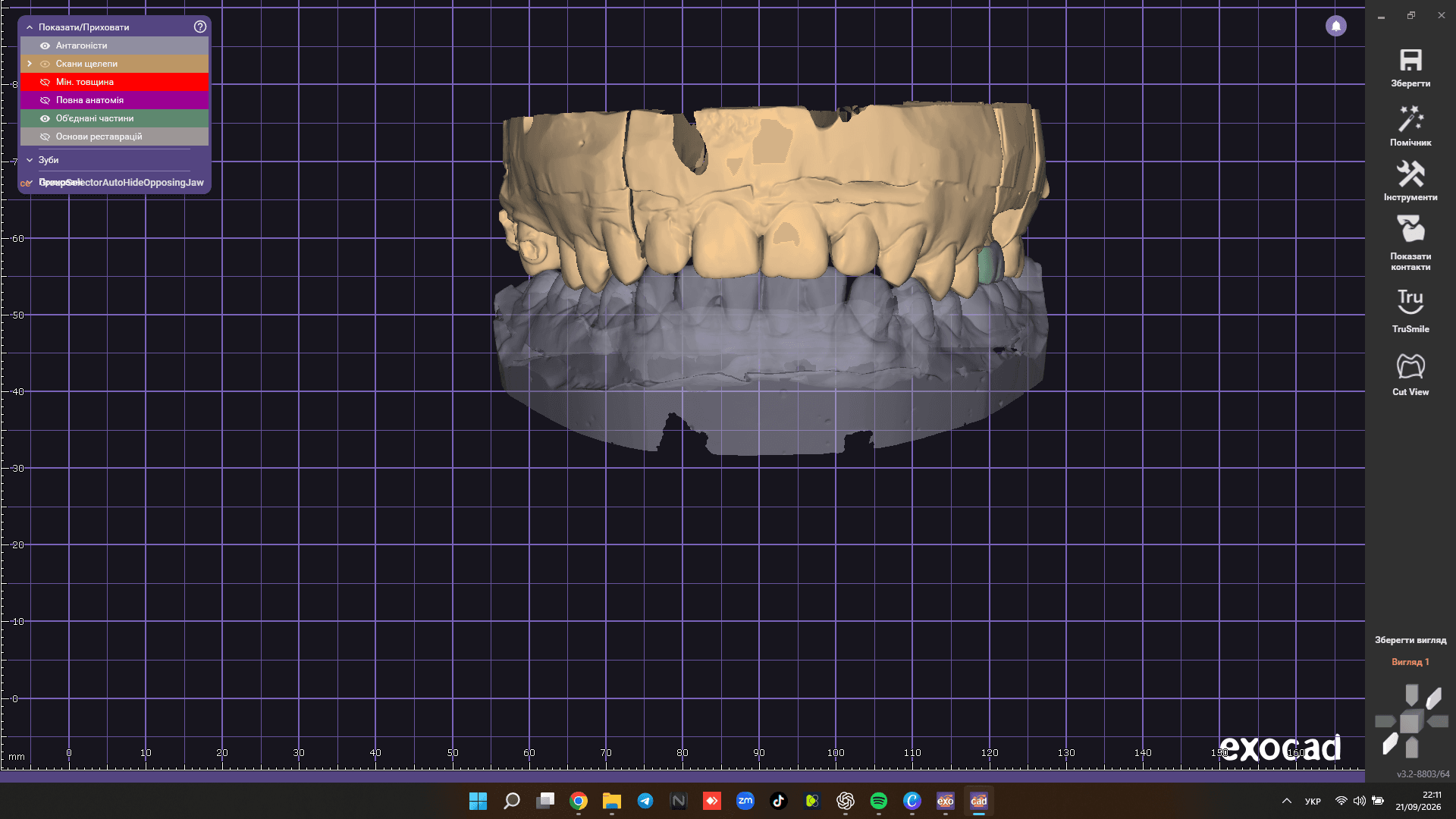
Task: Open the exo app in taskbar
Action: [x=945, y=801]
